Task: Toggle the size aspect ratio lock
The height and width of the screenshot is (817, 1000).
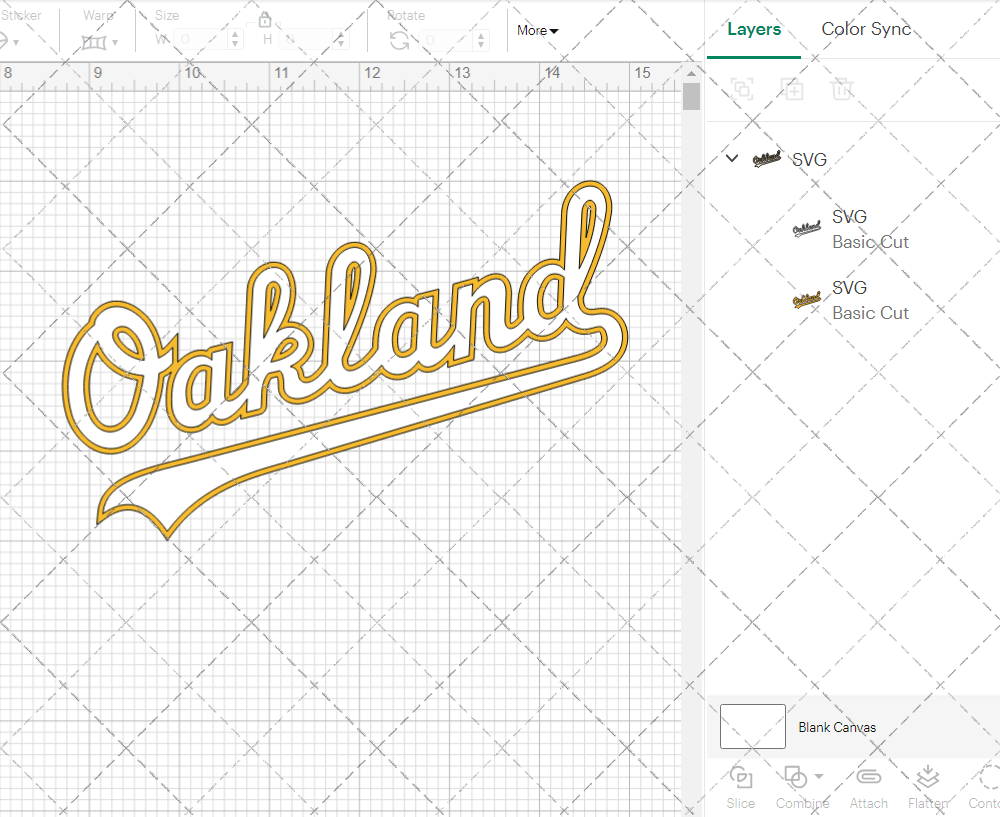Action: pos(265,20)
